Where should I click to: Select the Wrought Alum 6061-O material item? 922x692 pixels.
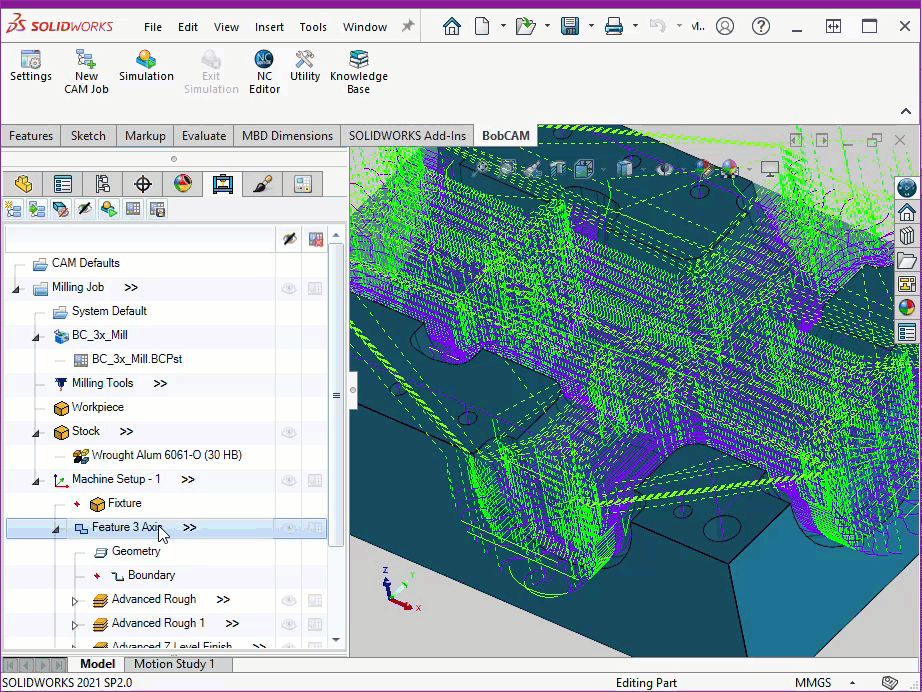click(166, 455)
